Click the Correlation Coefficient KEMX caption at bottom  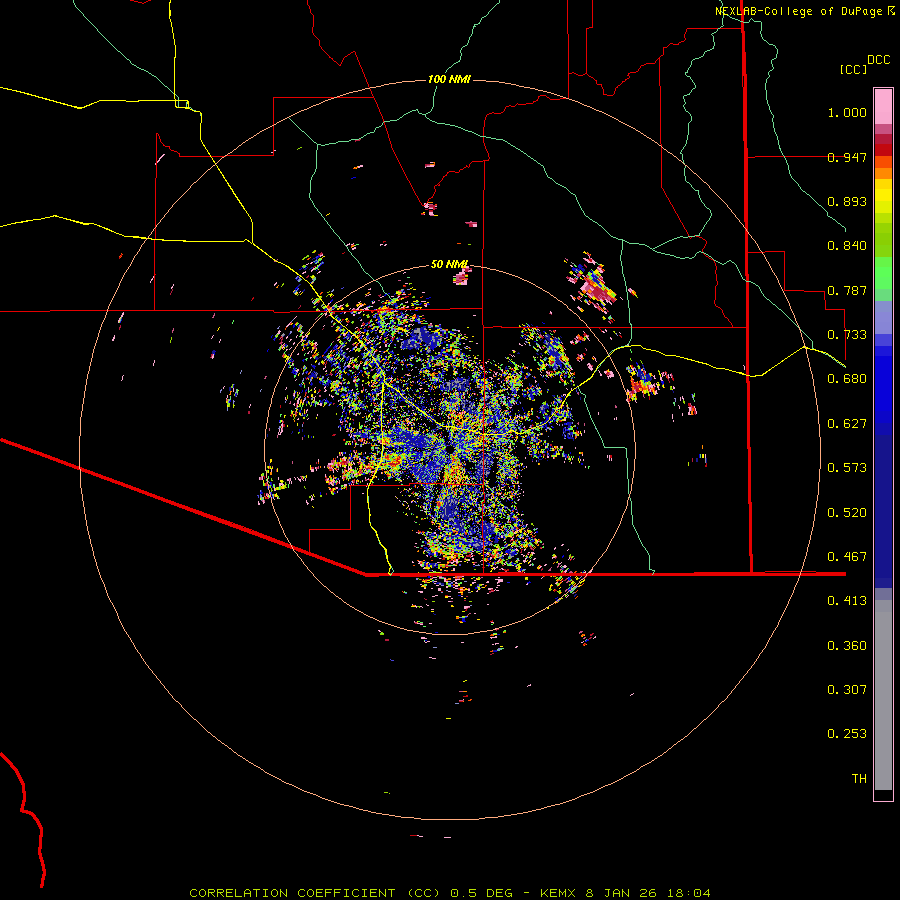tap(449, 893)
